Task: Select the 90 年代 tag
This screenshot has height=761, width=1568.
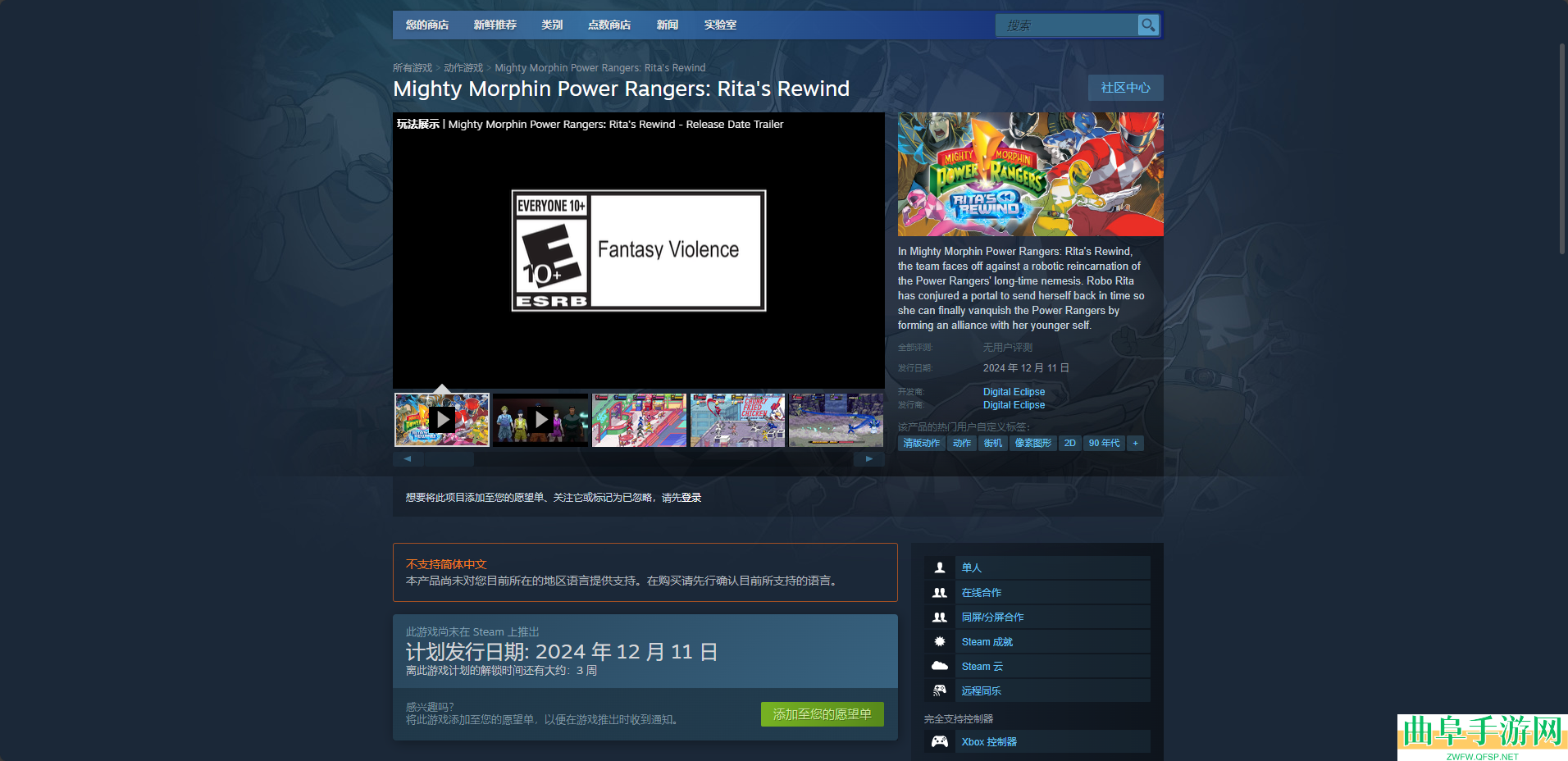Action: pos(1105,443)
